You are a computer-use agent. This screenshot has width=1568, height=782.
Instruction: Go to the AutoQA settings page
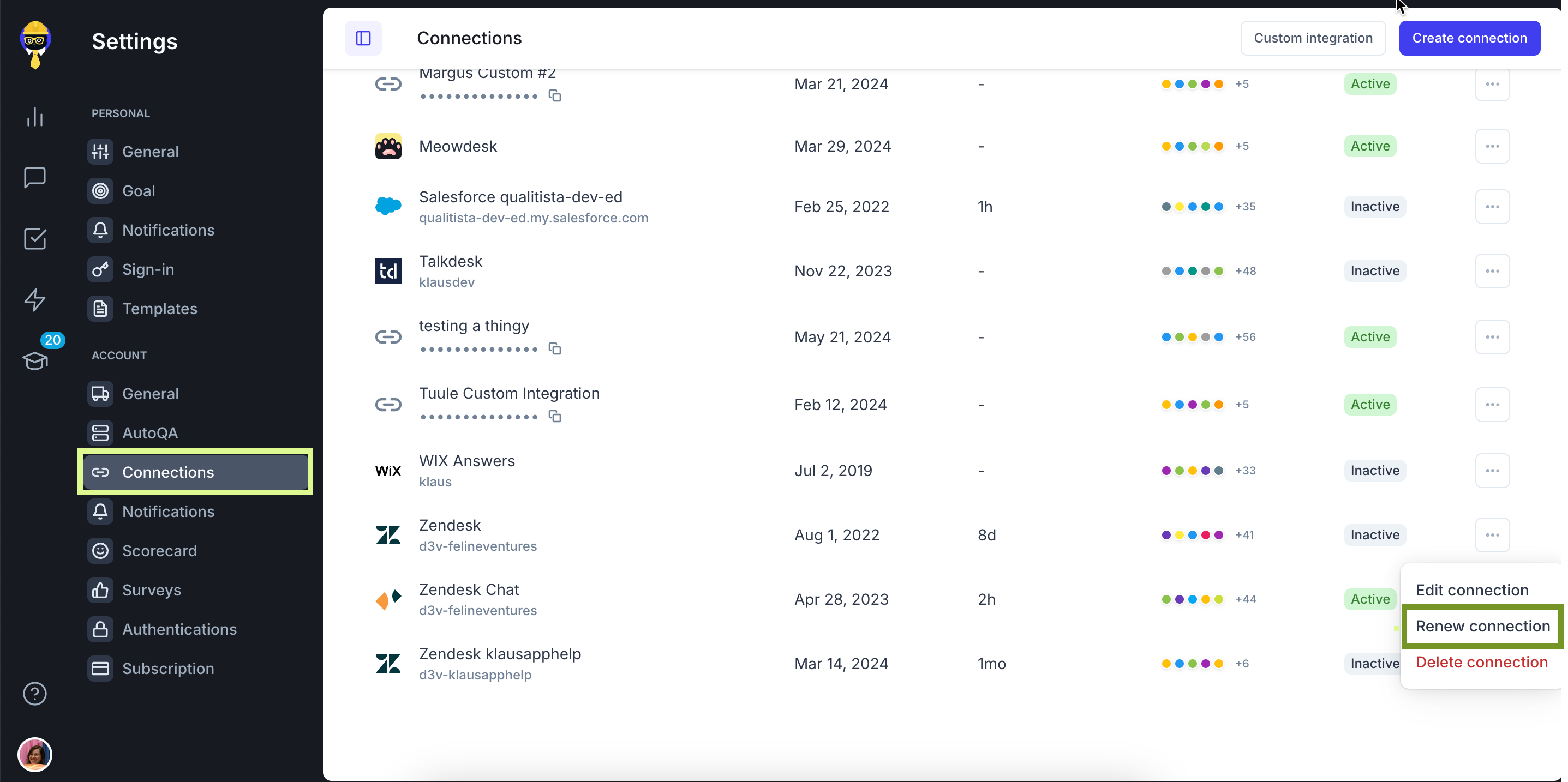[x=149, y=434]
